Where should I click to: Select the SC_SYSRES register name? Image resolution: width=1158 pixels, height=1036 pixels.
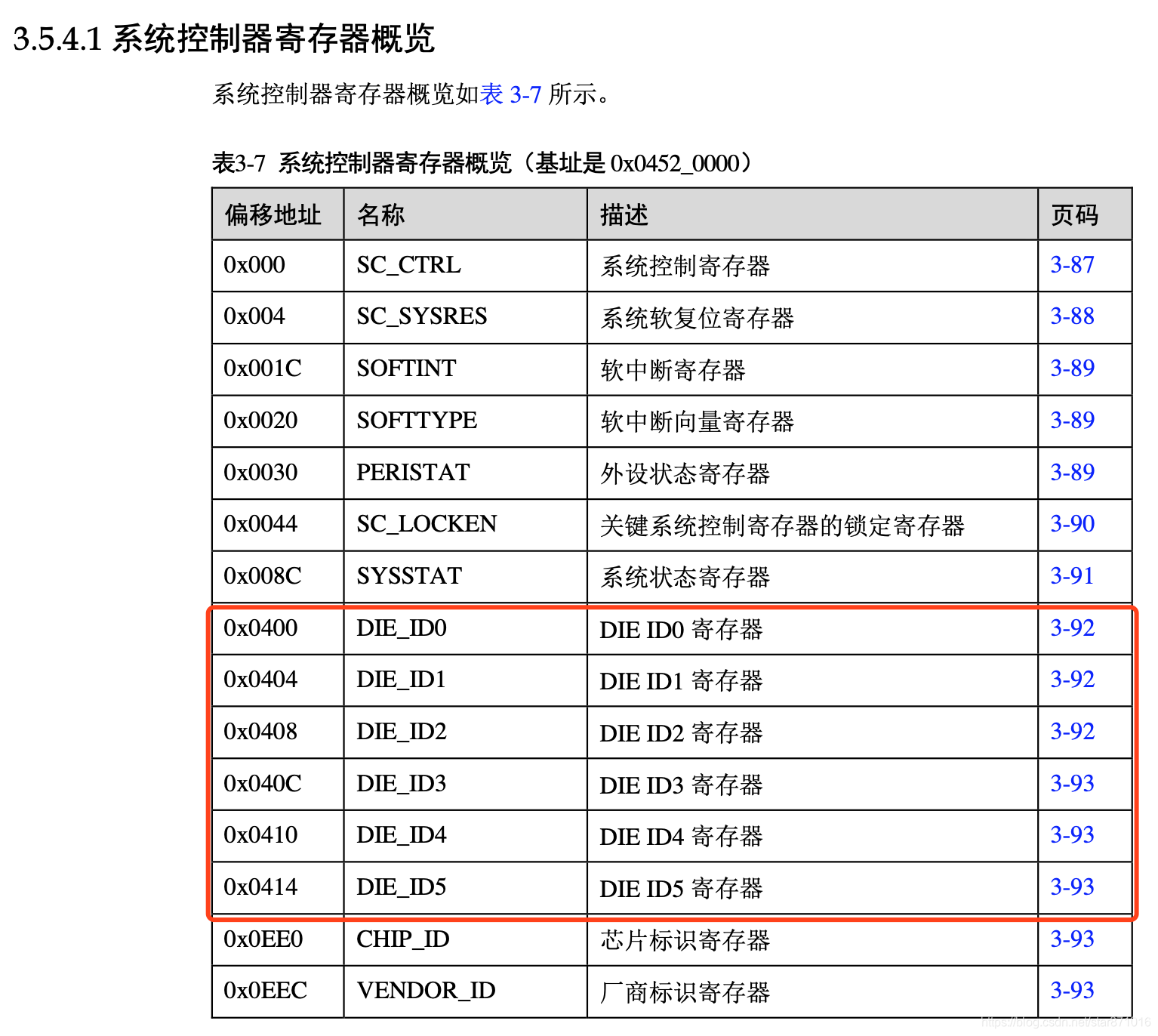coord(422,317)
